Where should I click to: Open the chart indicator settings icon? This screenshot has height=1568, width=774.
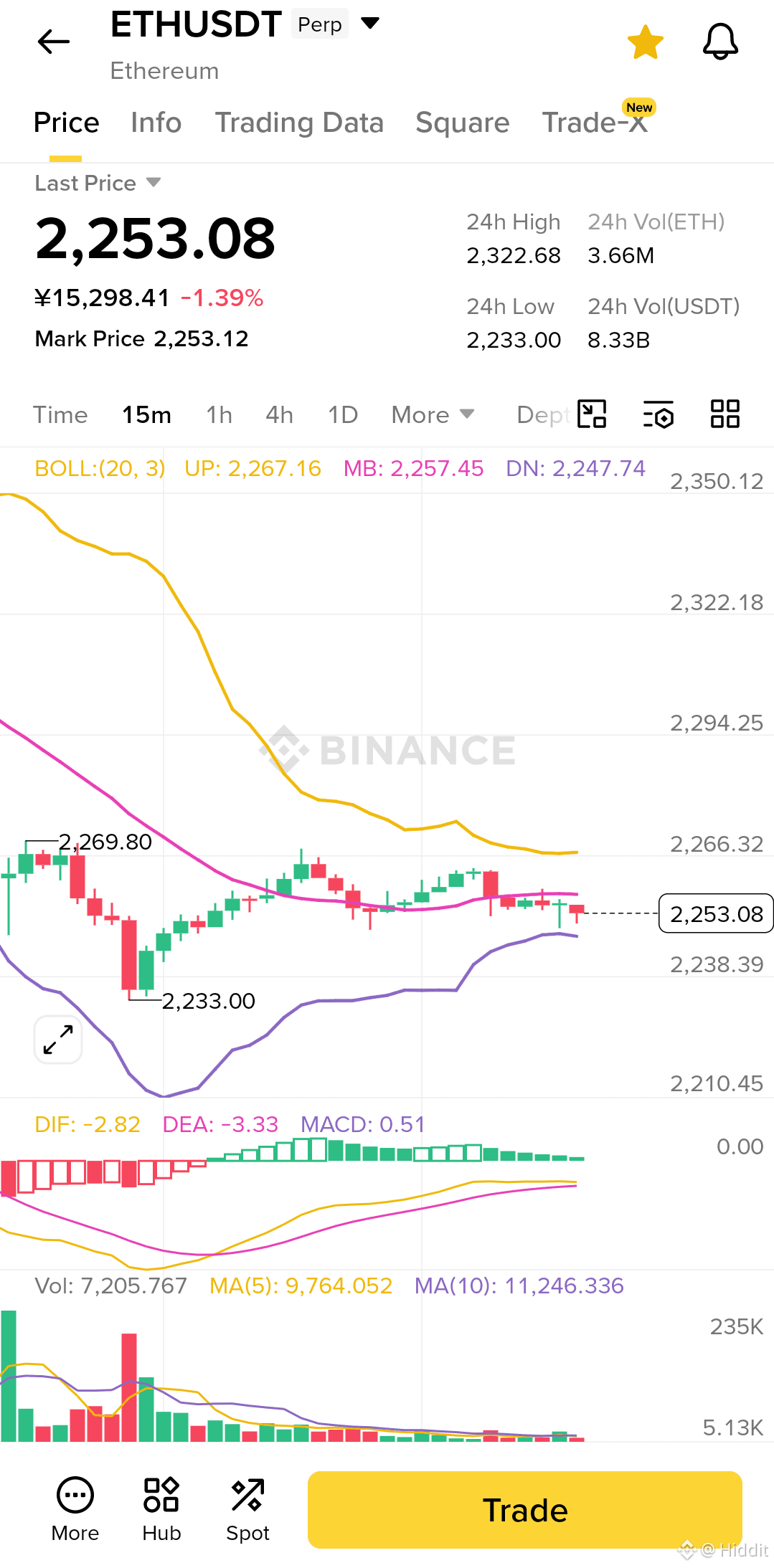pyautogui.click(x=658, y=414)
